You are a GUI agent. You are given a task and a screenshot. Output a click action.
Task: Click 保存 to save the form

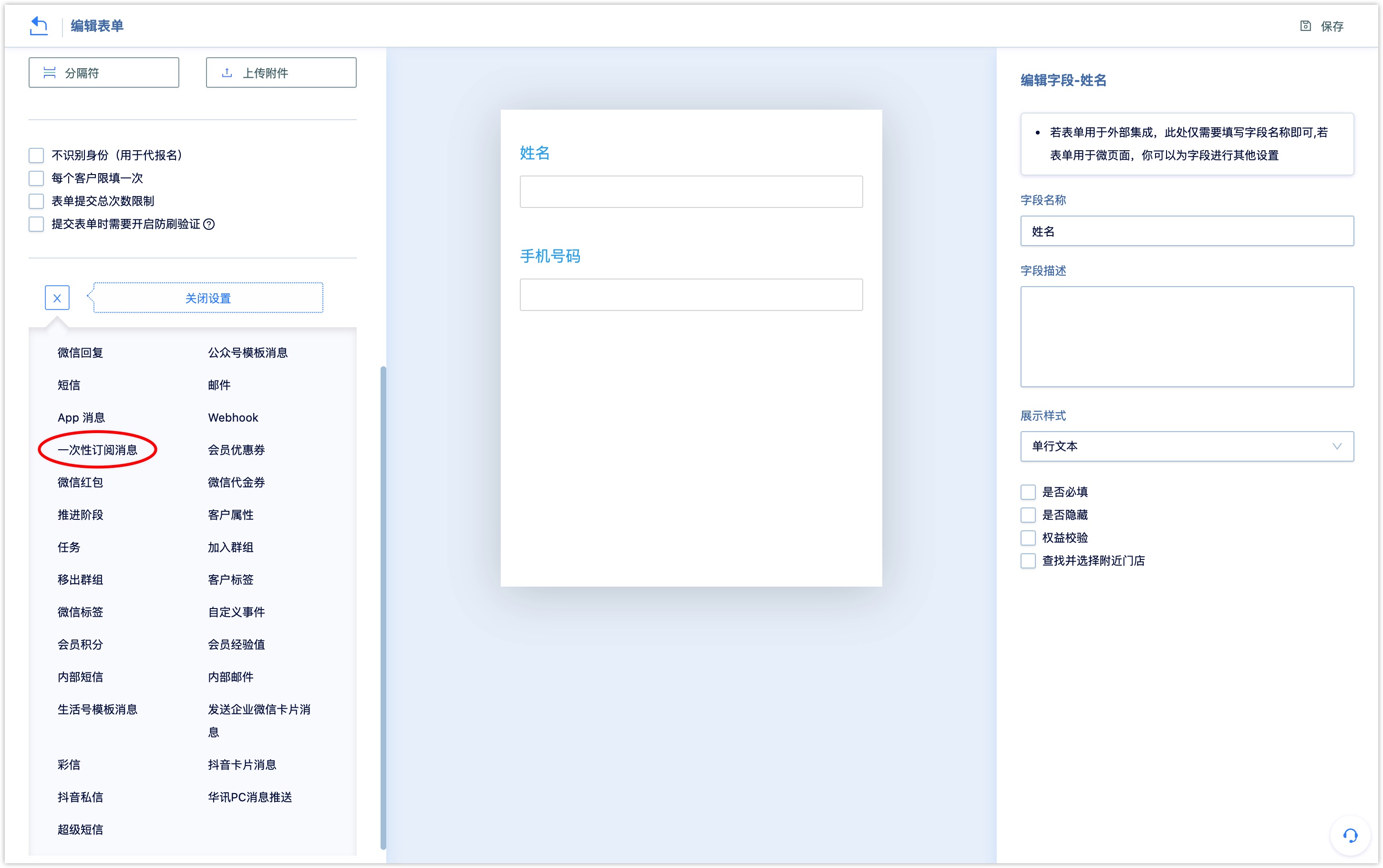[1332, 26]
